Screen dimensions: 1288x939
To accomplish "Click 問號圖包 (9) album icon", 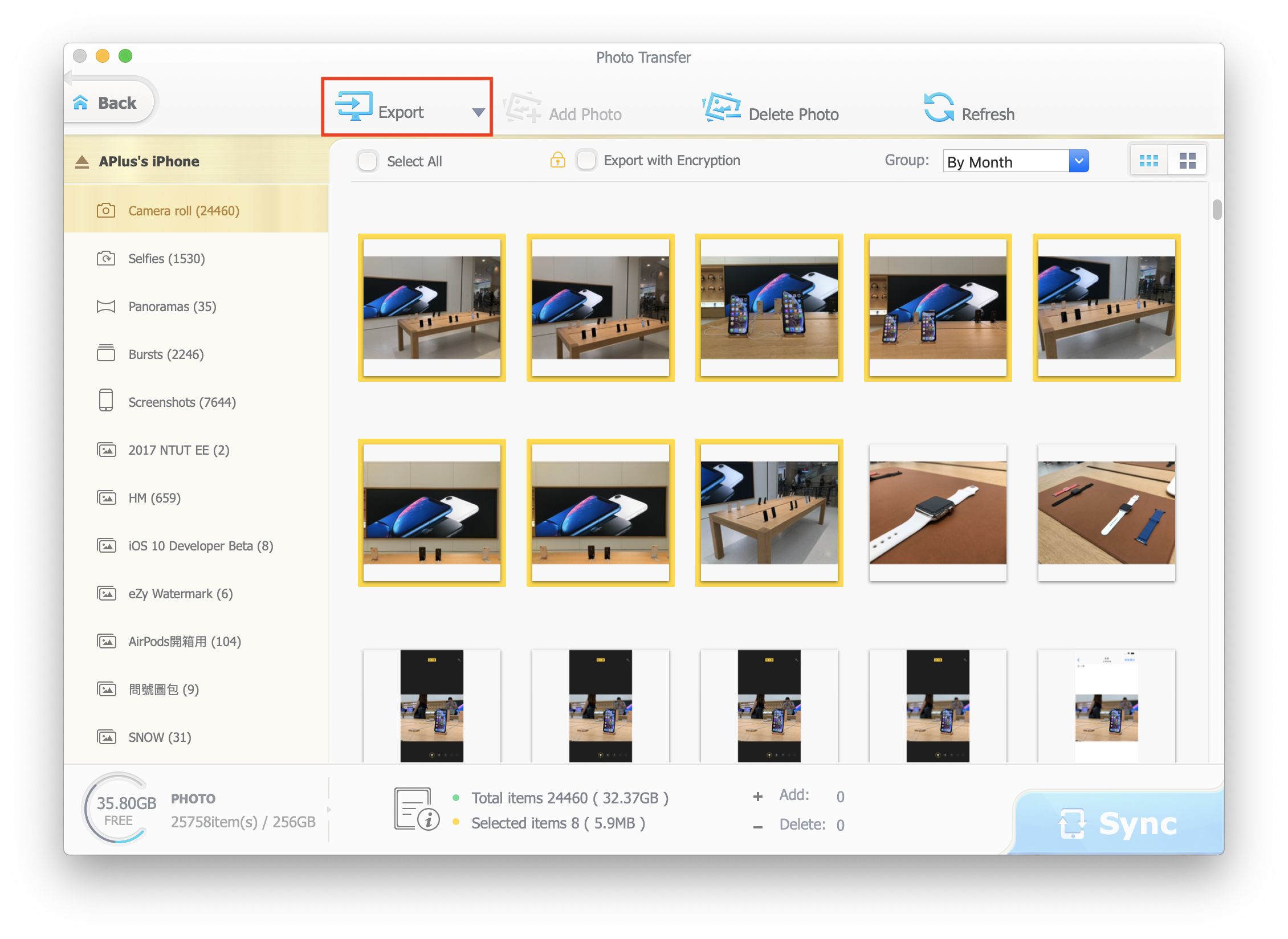I will pos(107,689).
